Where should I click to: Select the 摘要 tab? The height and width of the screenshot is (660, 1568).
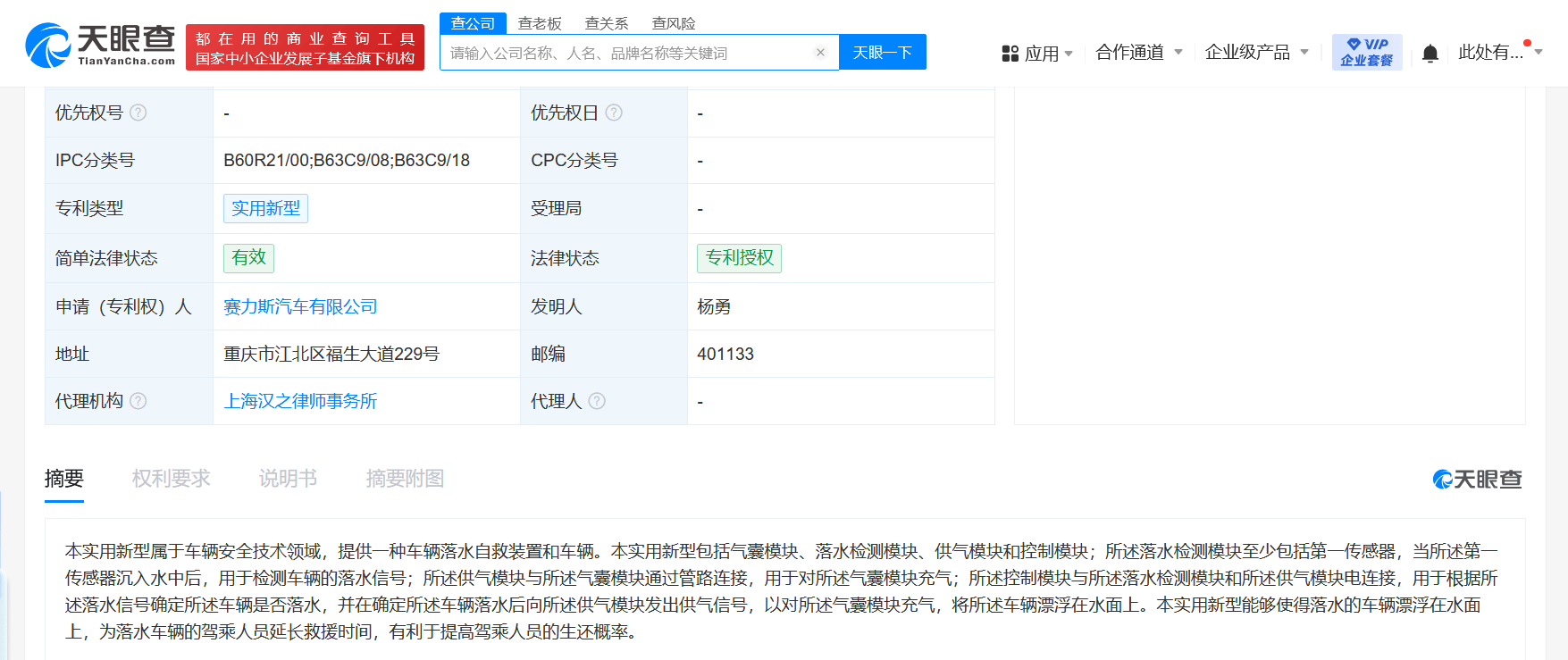click(x=64, y=479)
